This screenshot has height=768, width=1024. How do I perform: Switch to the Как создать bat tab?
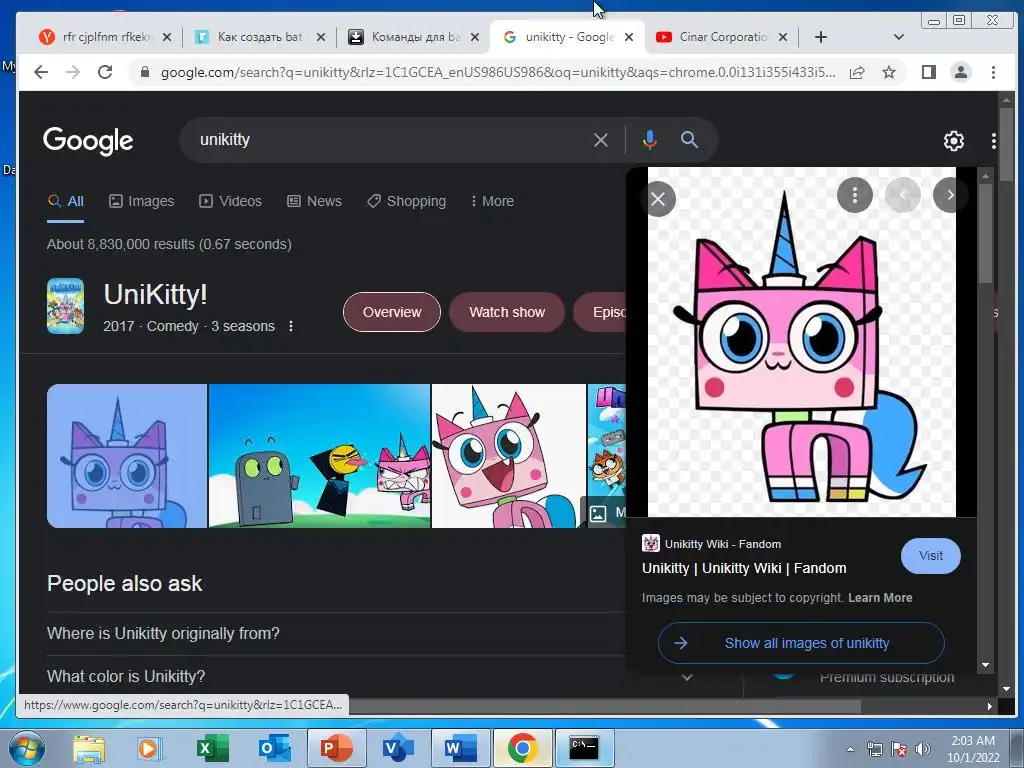coord(259,37)
